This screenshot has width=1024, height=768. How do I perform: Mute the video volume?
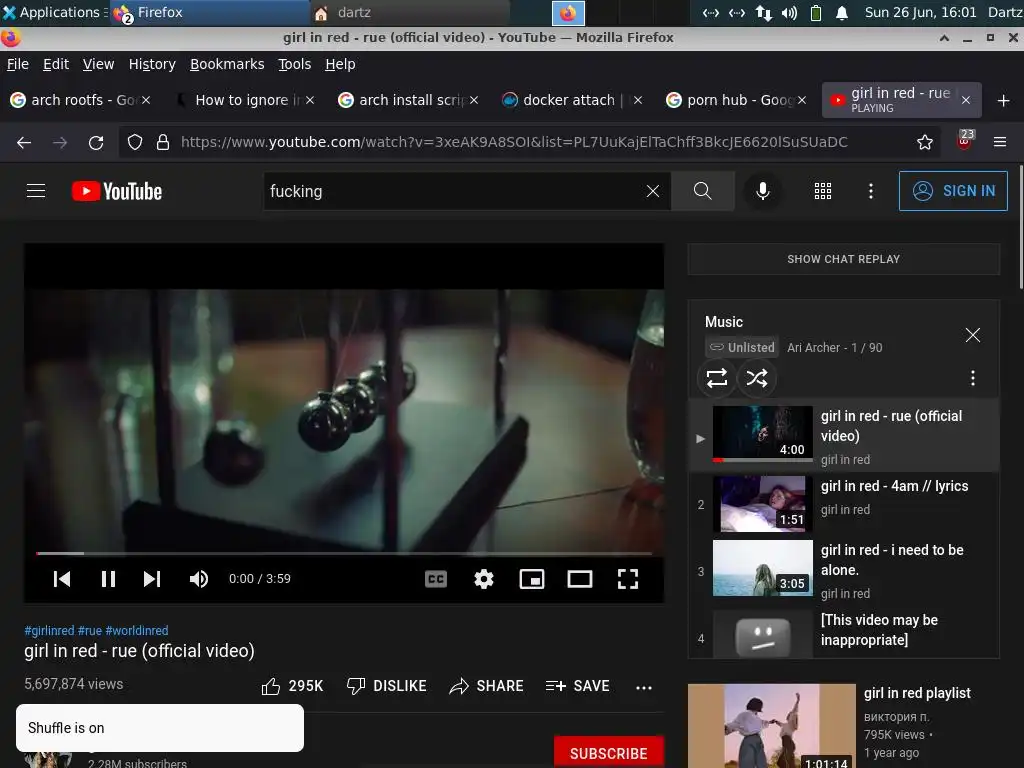tap(199, 579)
